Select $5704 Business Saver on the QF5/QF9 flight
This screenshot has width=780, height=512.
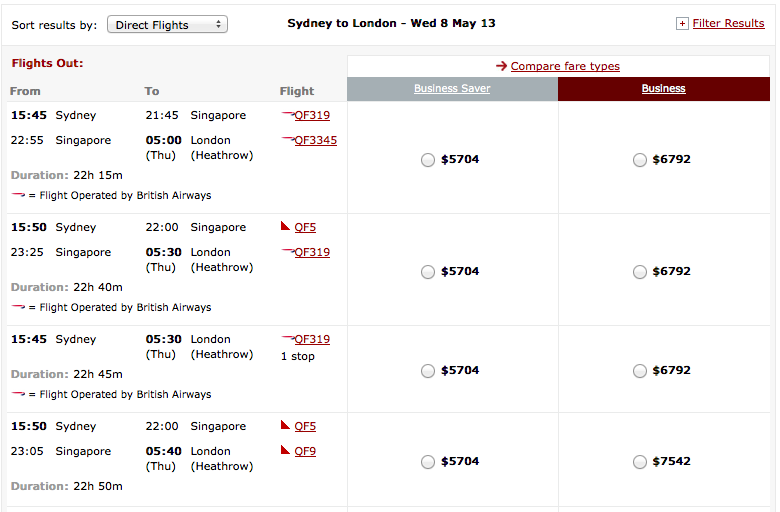click(428, 462)
